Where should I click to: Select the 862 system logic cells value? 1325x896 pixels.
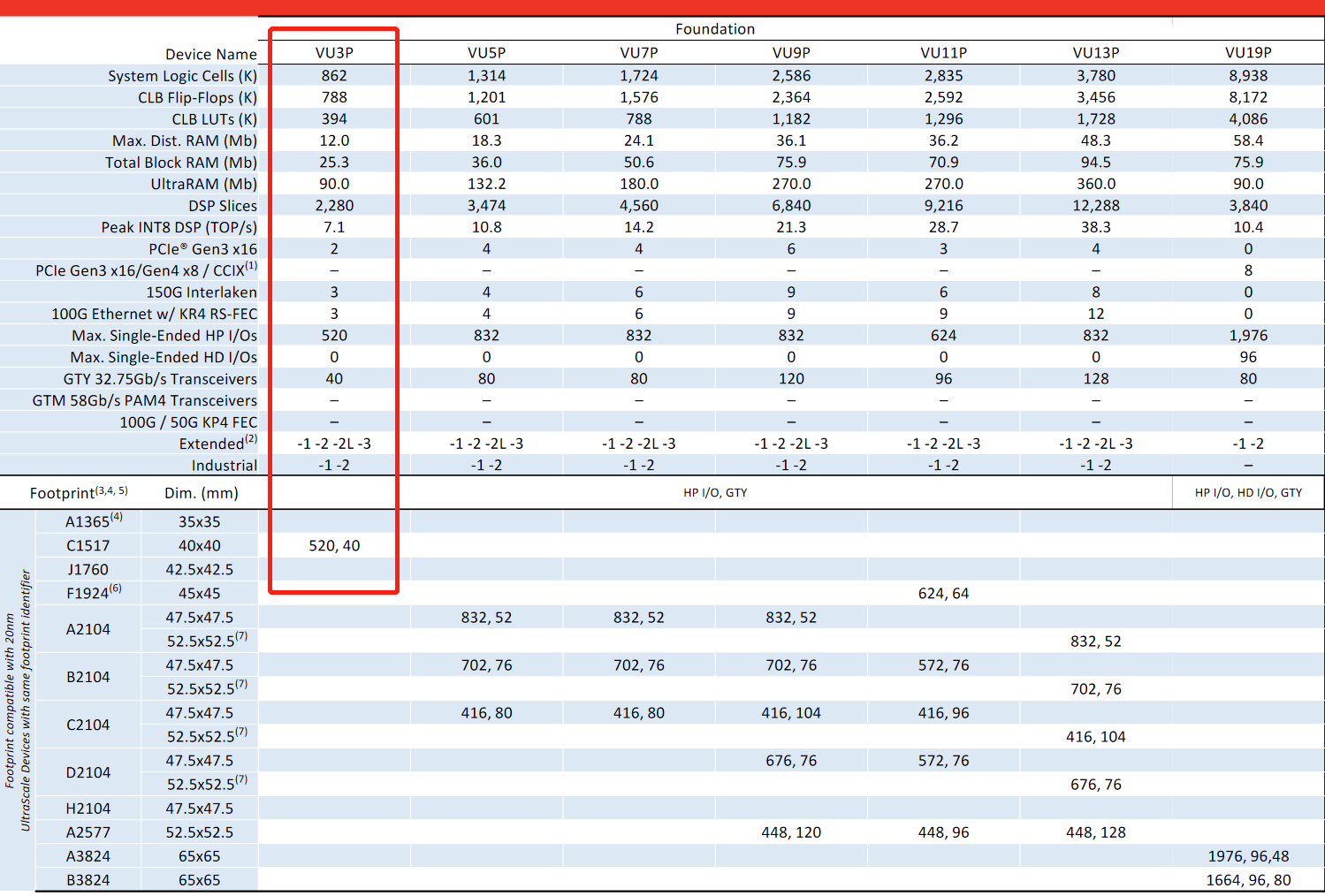334,76
